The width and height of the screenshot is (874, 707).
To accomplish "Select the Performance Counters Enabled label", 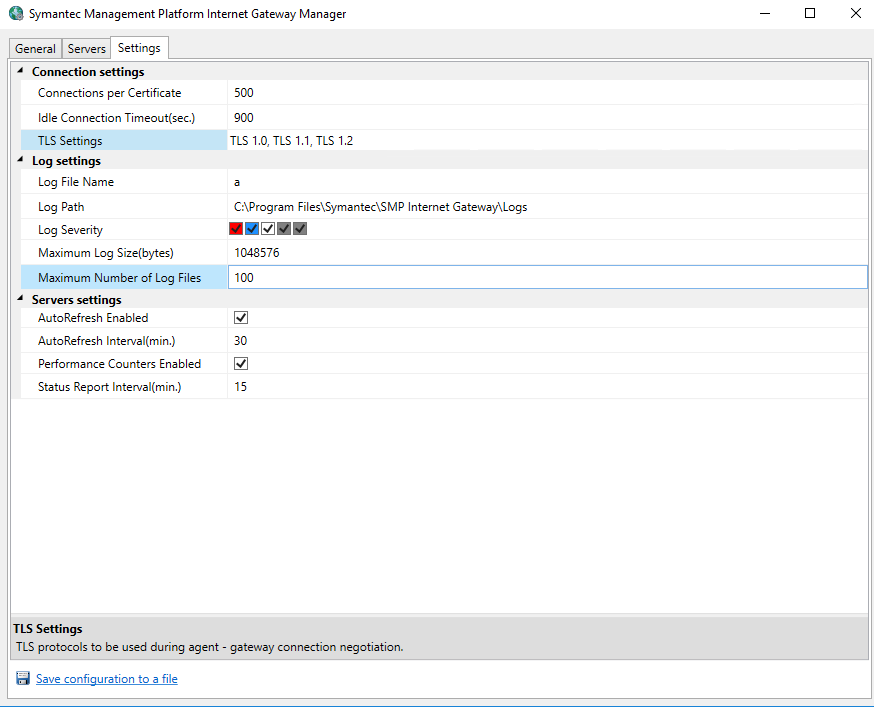I will (x=119, y=364).
